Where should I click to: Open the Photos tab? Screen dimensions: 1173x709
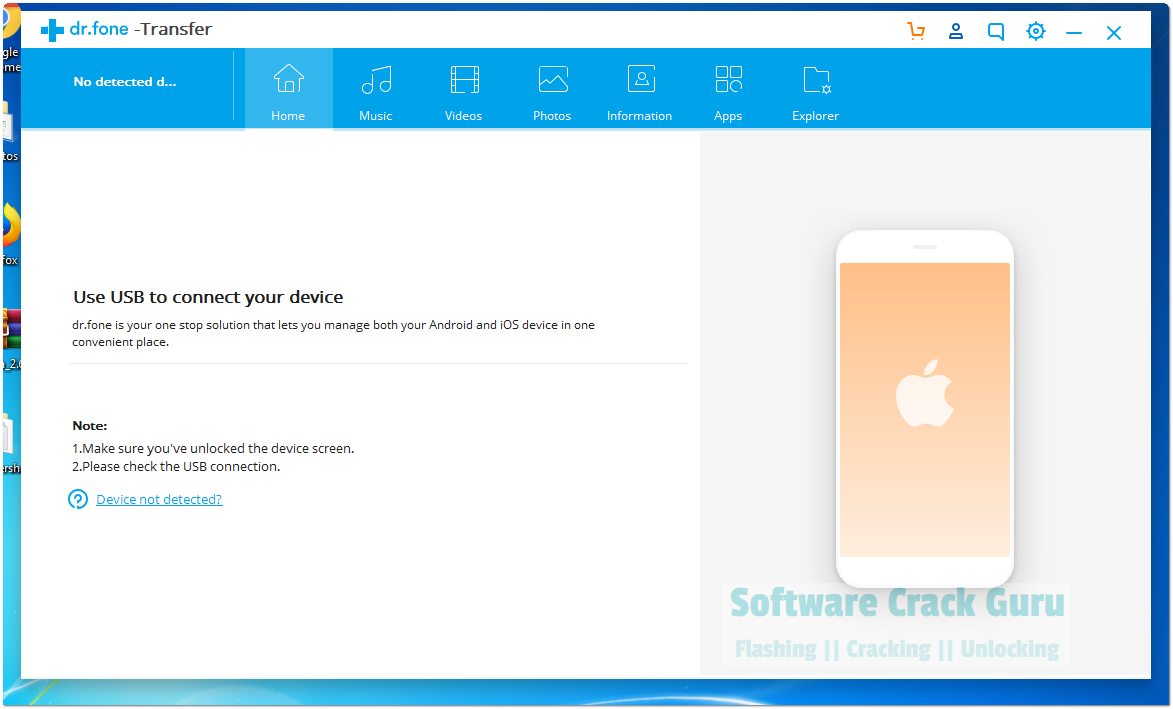click(552, 90)
